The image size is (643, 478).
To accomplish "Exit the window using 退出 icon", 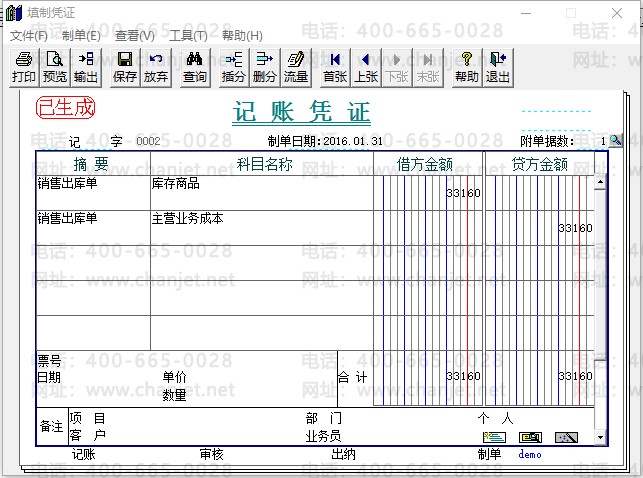I will point(497,67).
